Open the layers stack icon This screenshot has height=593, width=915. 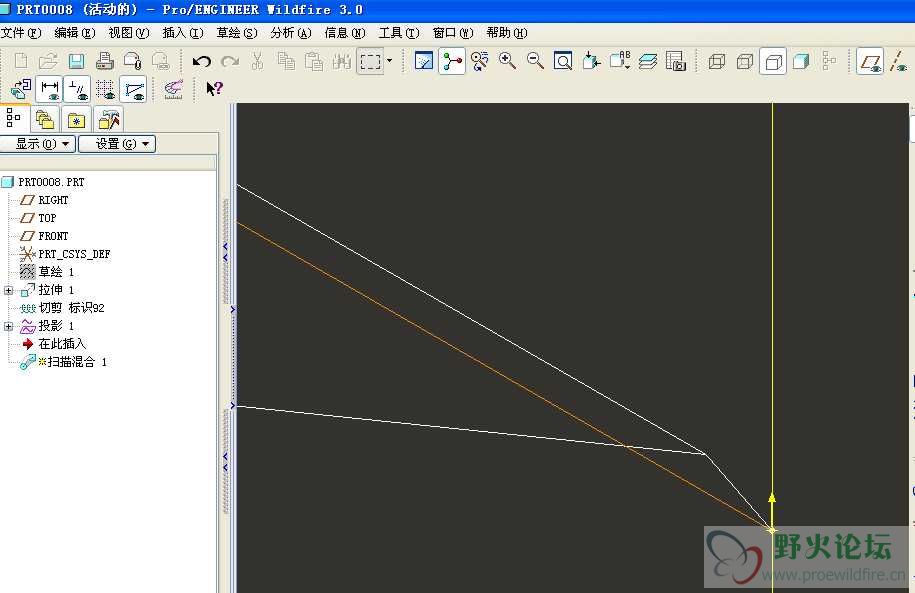click(x=648, y=61)
